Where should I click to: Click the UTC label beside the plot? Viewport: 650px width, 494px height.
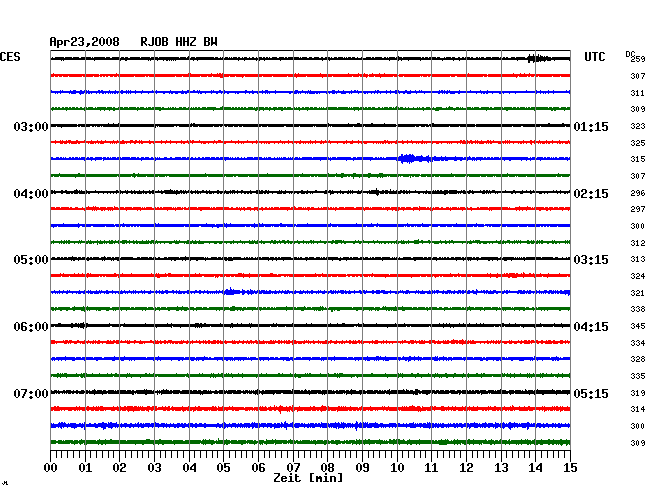[x=594, y=57]
